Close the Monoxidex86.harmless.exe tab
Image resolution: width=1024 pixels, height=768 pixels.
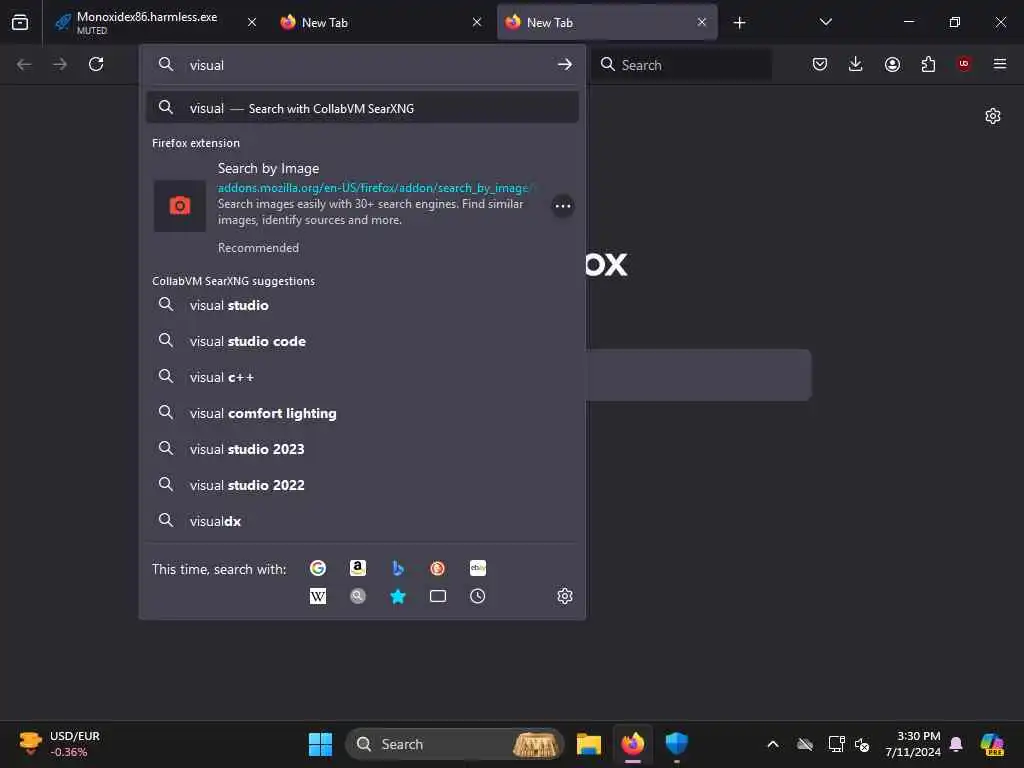[252, 22]
